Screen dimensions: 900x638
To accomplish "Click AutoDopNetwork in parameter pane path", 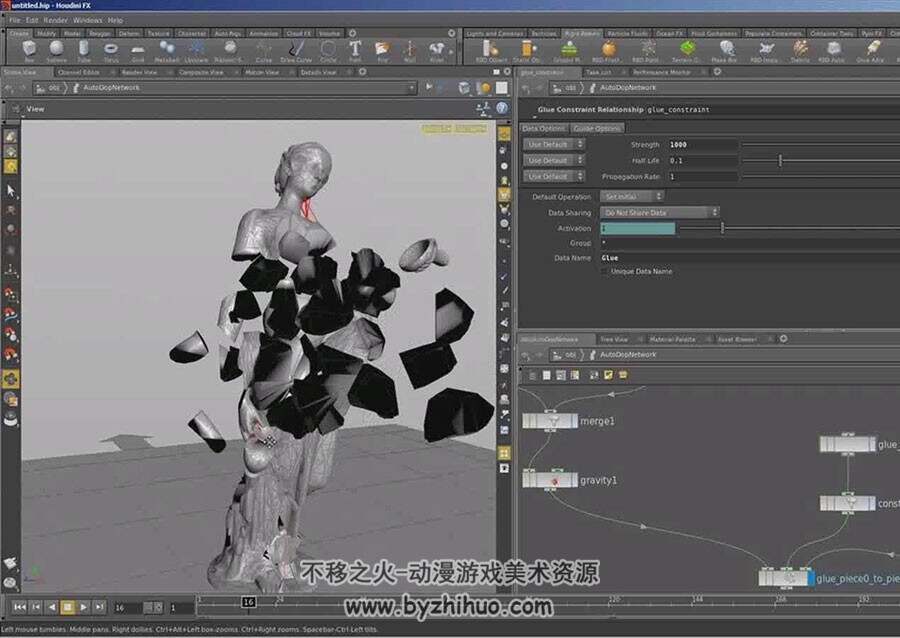I will 627,88.
